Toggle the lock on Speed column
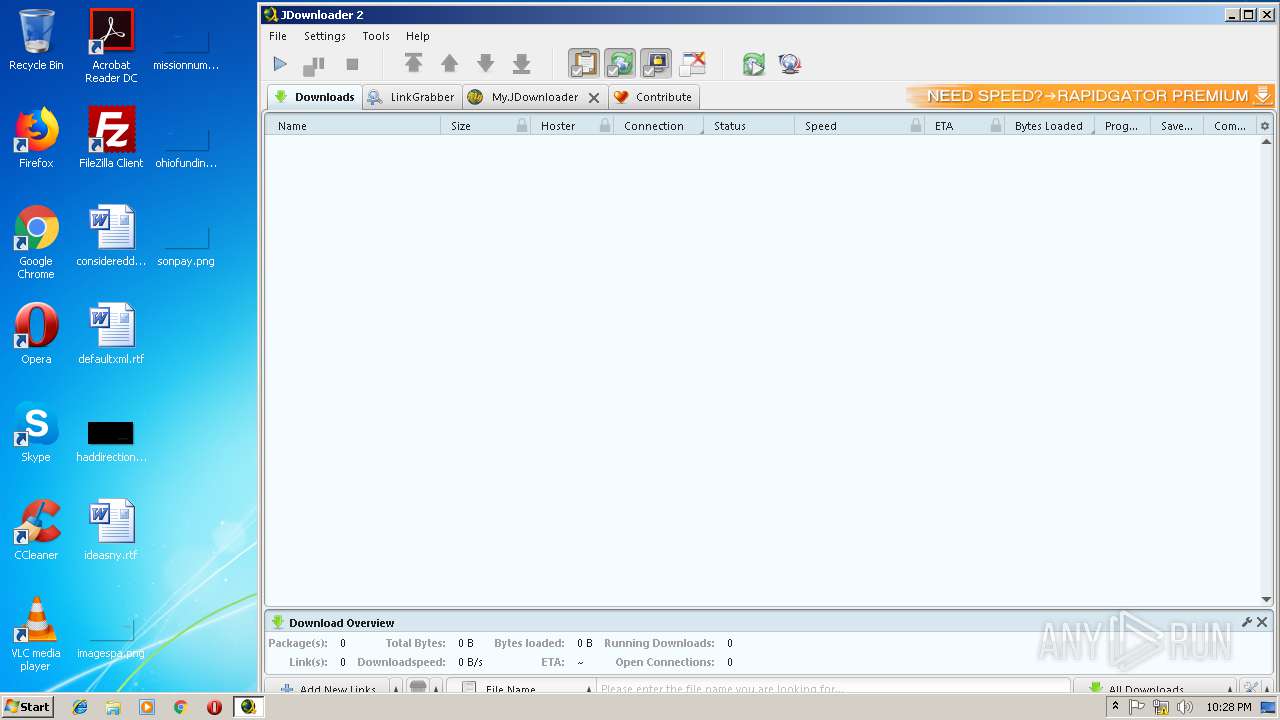This screenshot has height=720, width=1280. [916, 126]
